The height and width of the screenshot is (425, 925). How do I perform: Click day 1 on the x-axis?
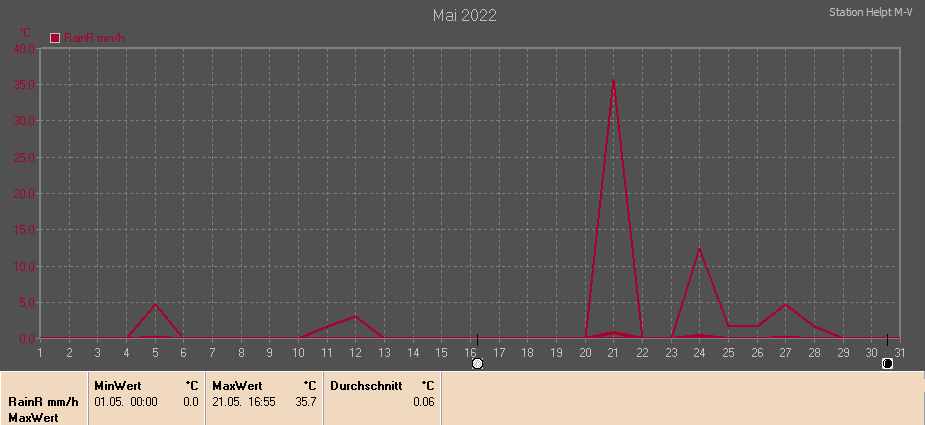pos(40,353)
